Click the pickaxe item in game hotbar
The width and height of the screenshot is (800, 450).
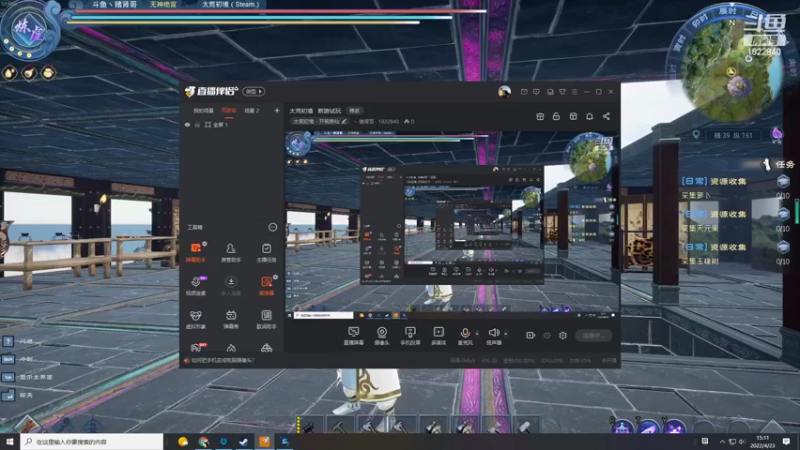tap(339, 426)
